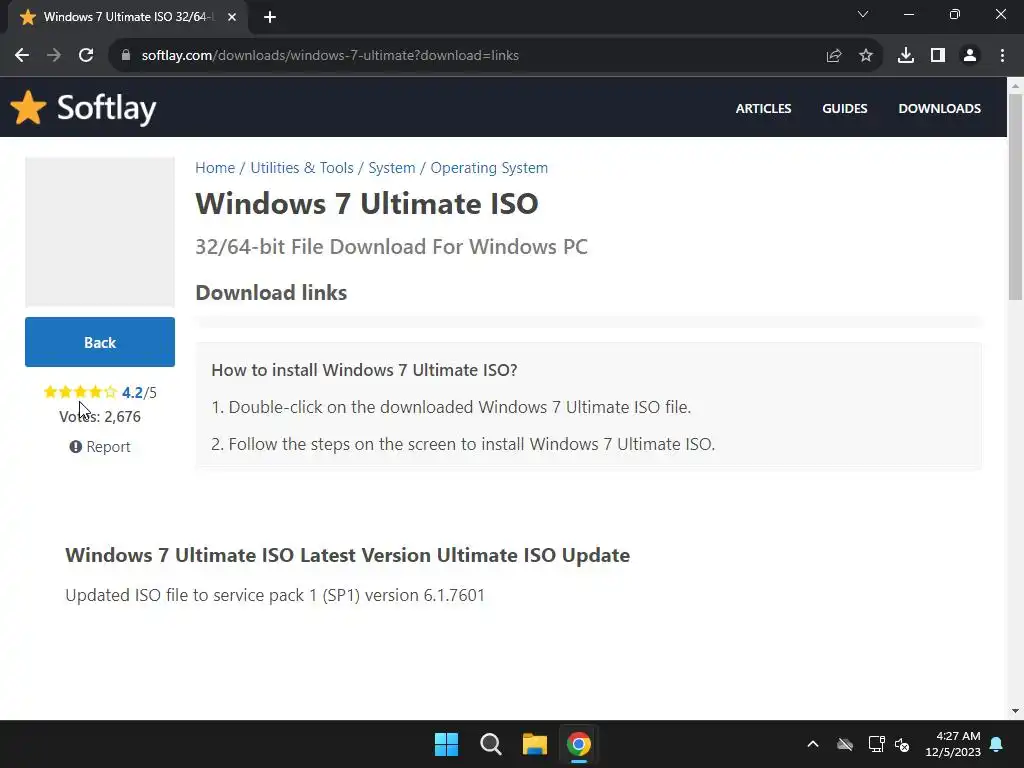1024x768 pixels.
Task: Click the scrollbar down arrow
Action: [x=1016, y=711]
